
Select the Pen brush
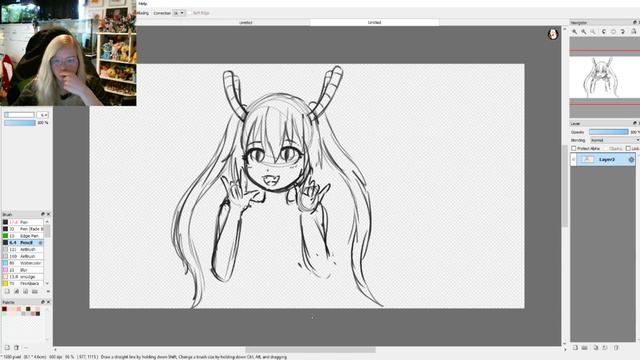pos(23,222)
